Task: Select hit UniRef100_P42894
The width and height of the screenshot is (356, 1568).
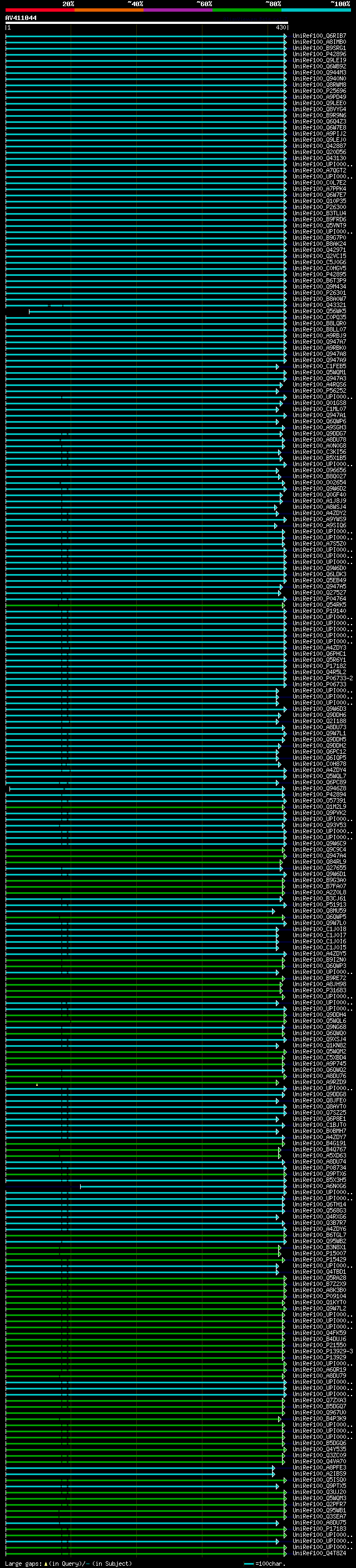Action: 319,794
